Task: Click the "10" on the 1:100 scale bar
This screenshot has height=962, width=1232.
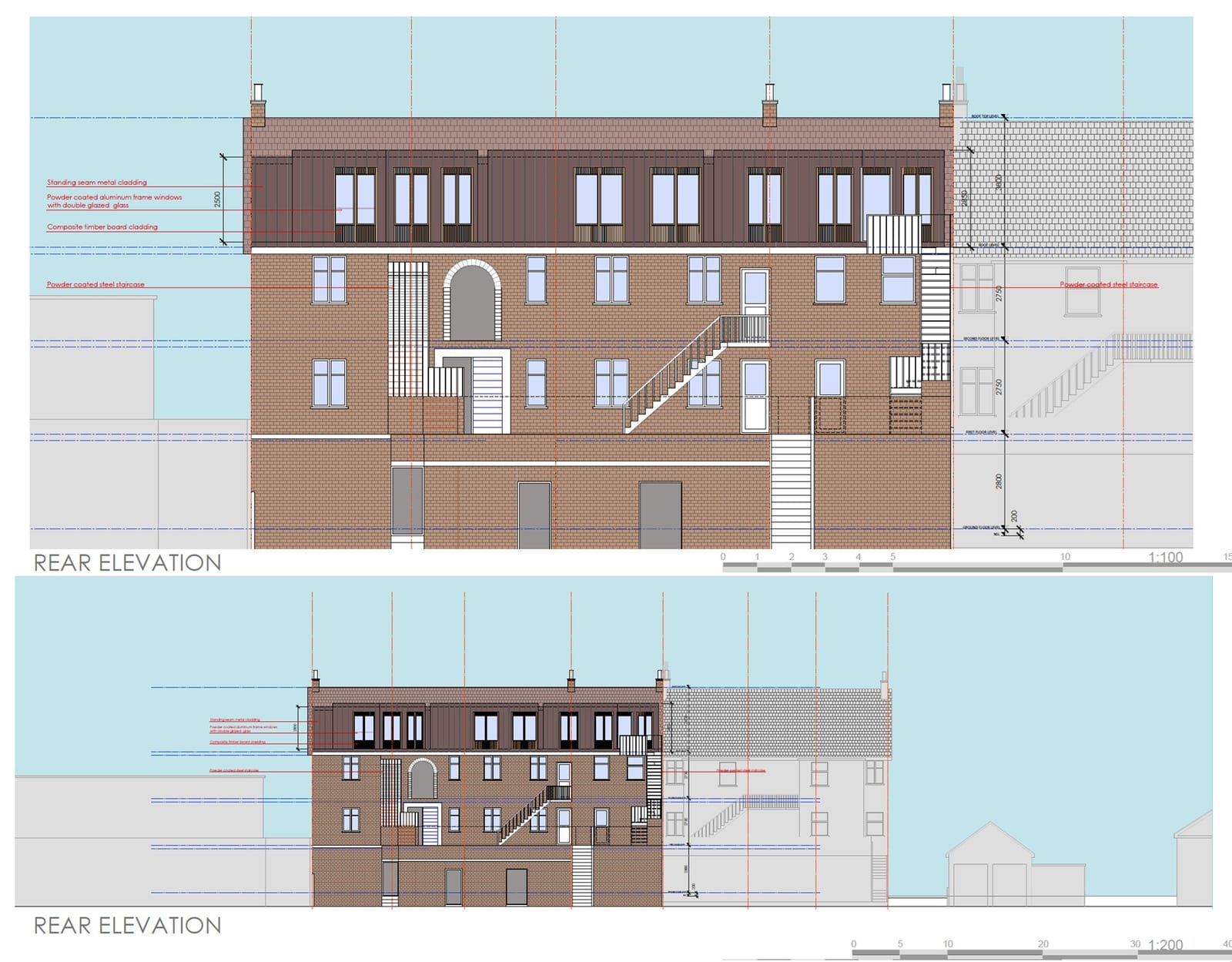Action: 1065,556
